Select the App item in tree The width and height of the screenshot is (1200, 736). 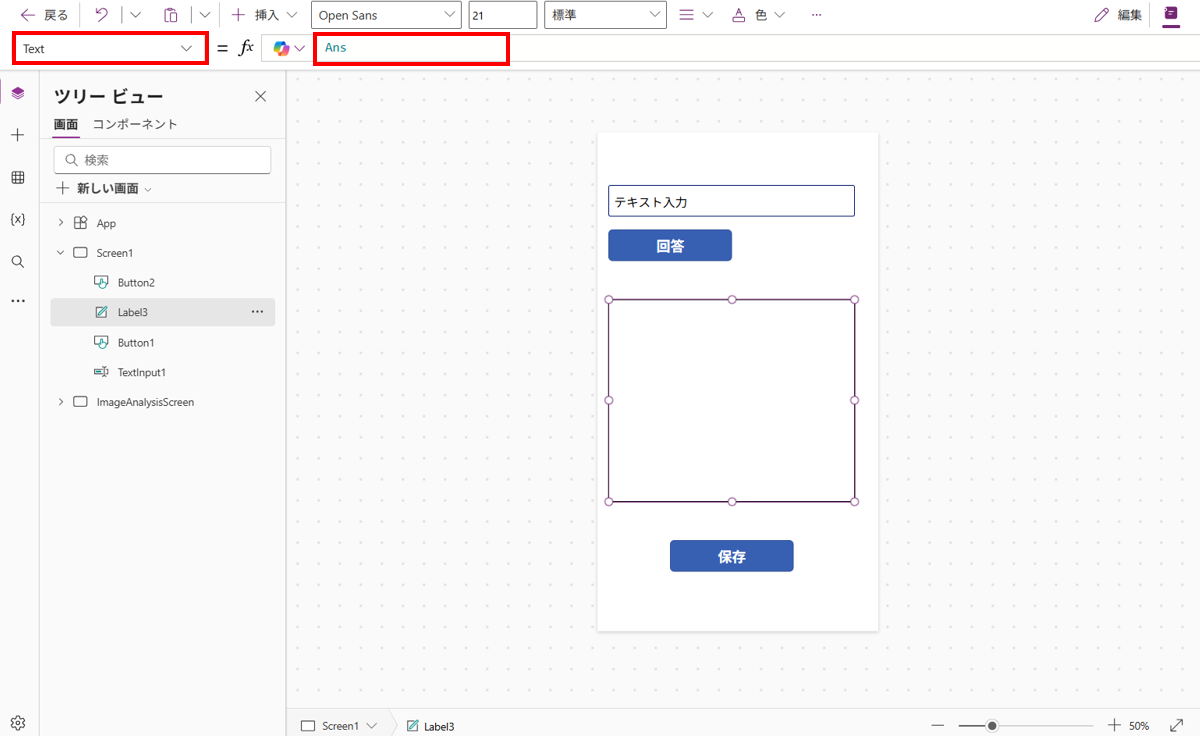point(106,223)
